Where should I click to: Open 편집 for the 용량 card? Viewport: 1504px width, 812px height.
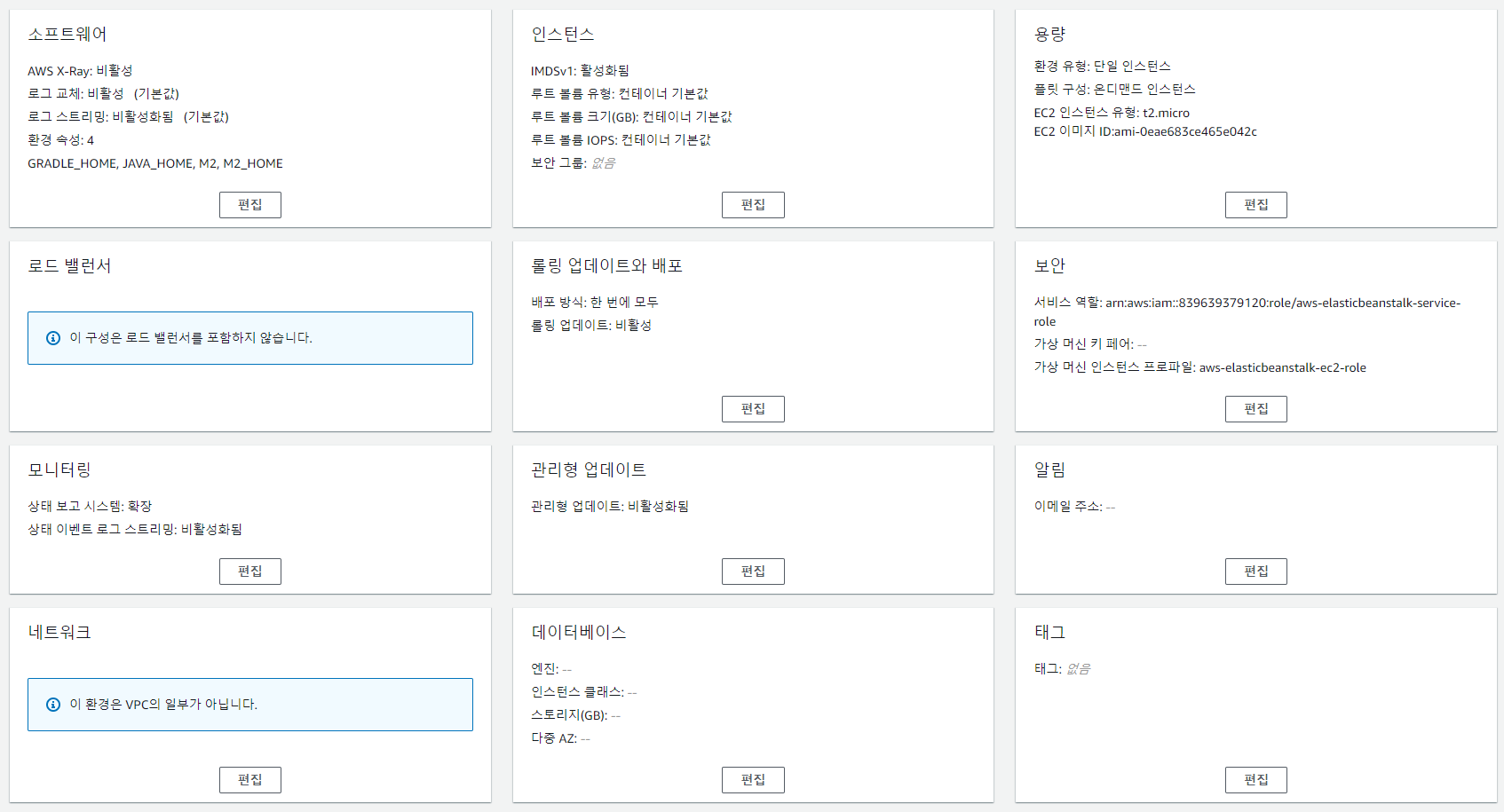[x=1255, y=205]
